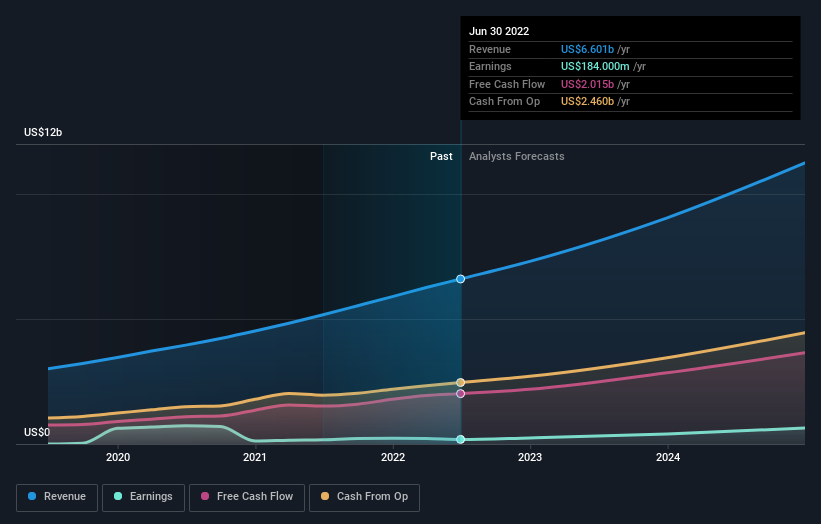The height and width of the screenshot is (524, 821).
Task: Click the pink Free Cash Flow data point marker
Action: [x=460, y=394]
